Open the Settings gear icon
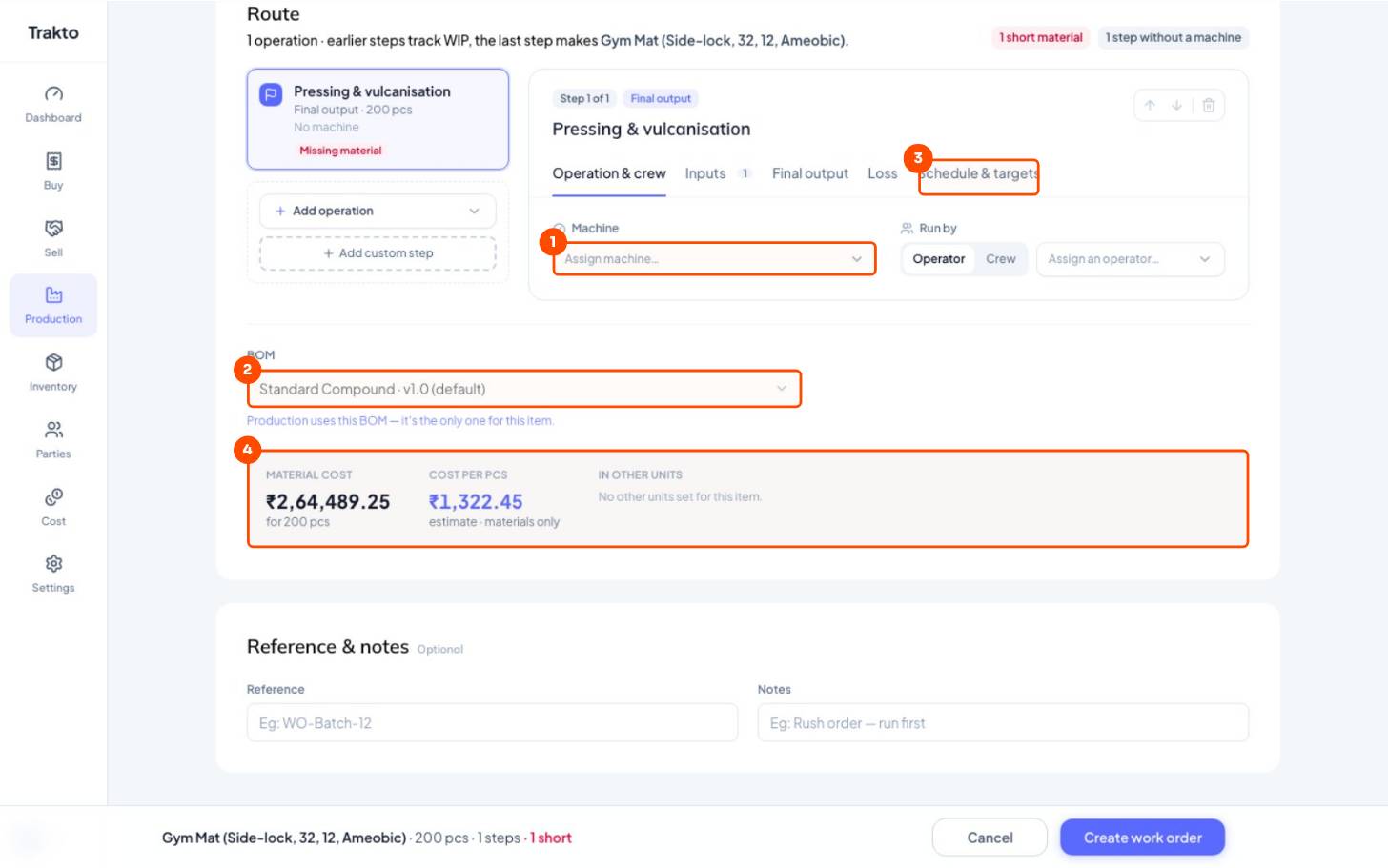This screenshot has width=1388, height=868. (x=53, y=563)
